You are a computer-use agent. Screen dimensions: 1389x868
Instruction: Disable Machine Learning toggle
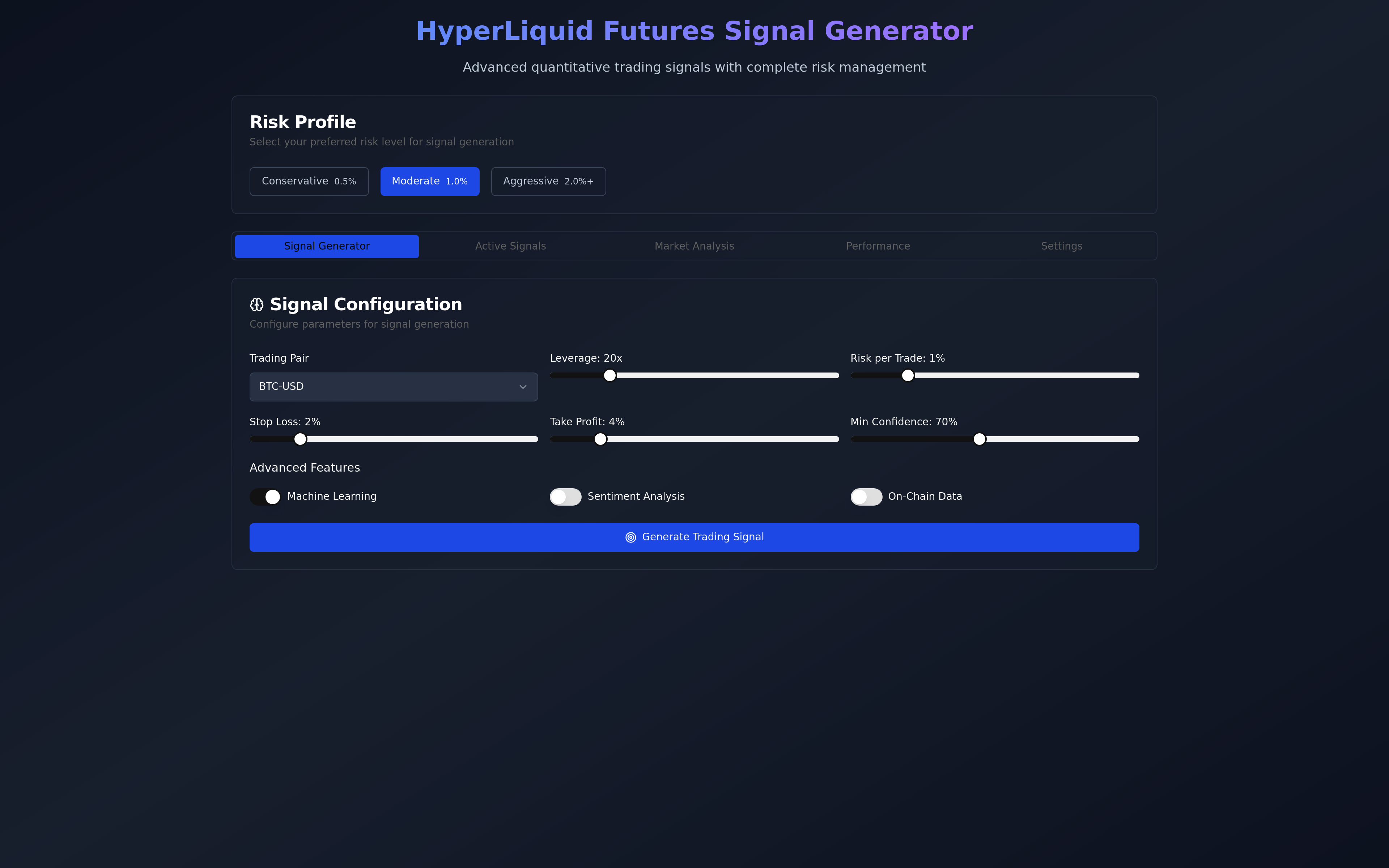pyautogui.click(x=265, y=497)
